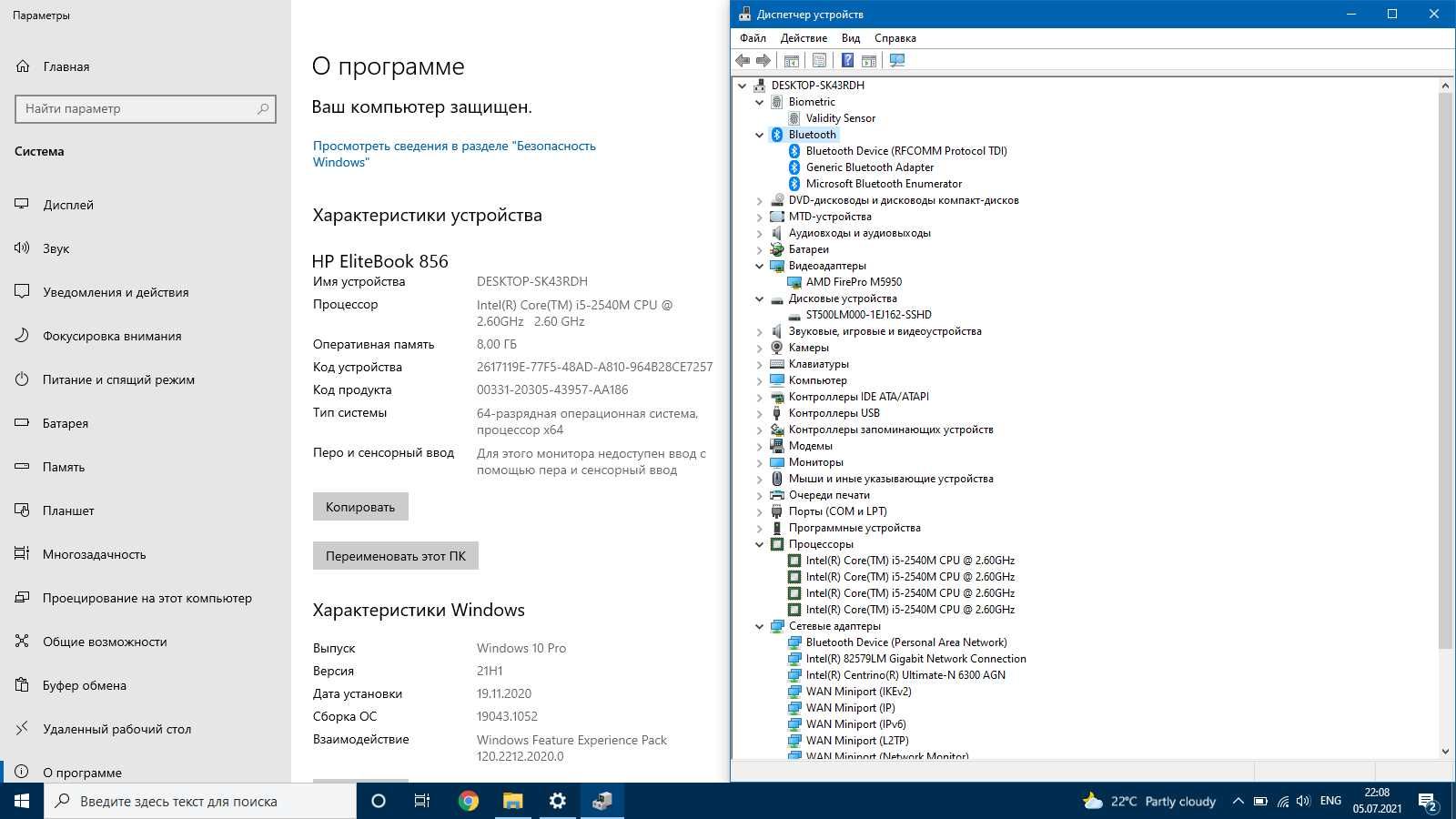
Task: Select the ST500LM000-1EJ162-SSHD disk
Action: 868,315
